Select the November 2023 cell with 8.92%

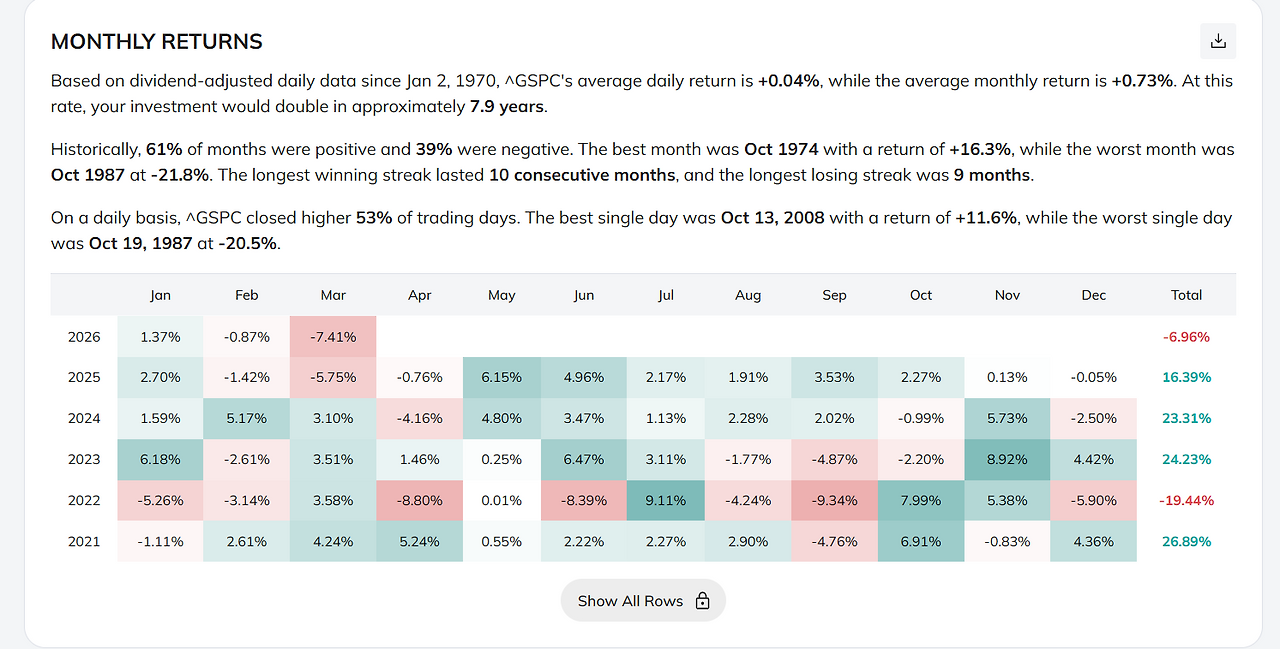pos(1007,459)
